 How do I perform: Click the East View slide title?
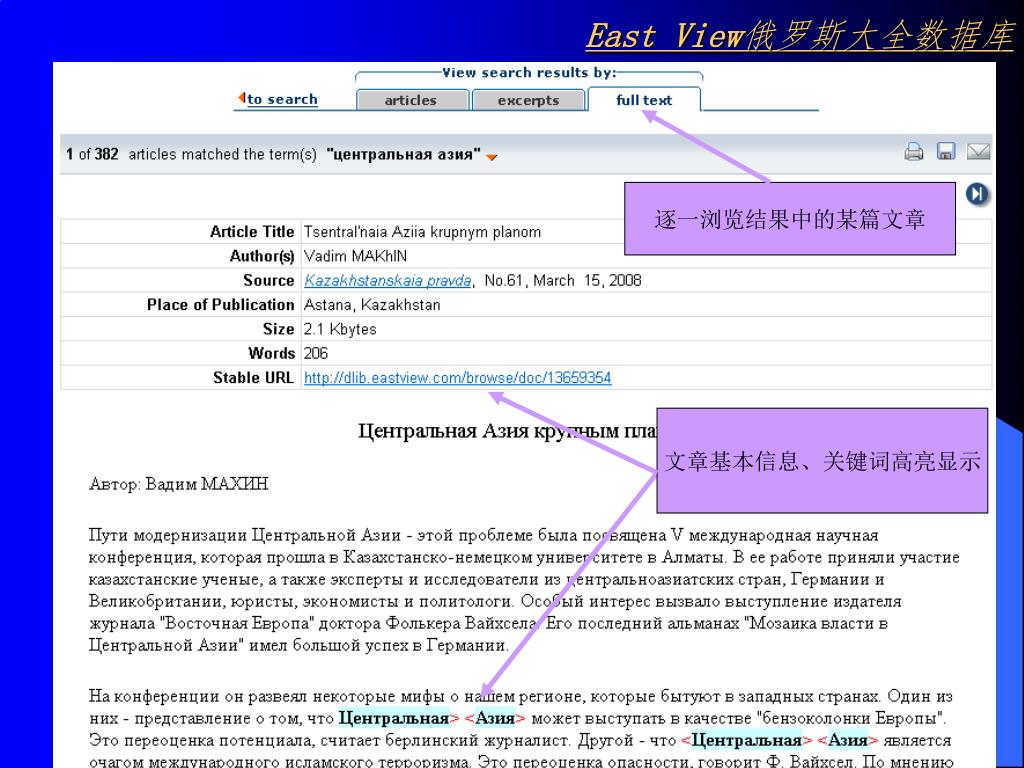click(x=799, y=36)
